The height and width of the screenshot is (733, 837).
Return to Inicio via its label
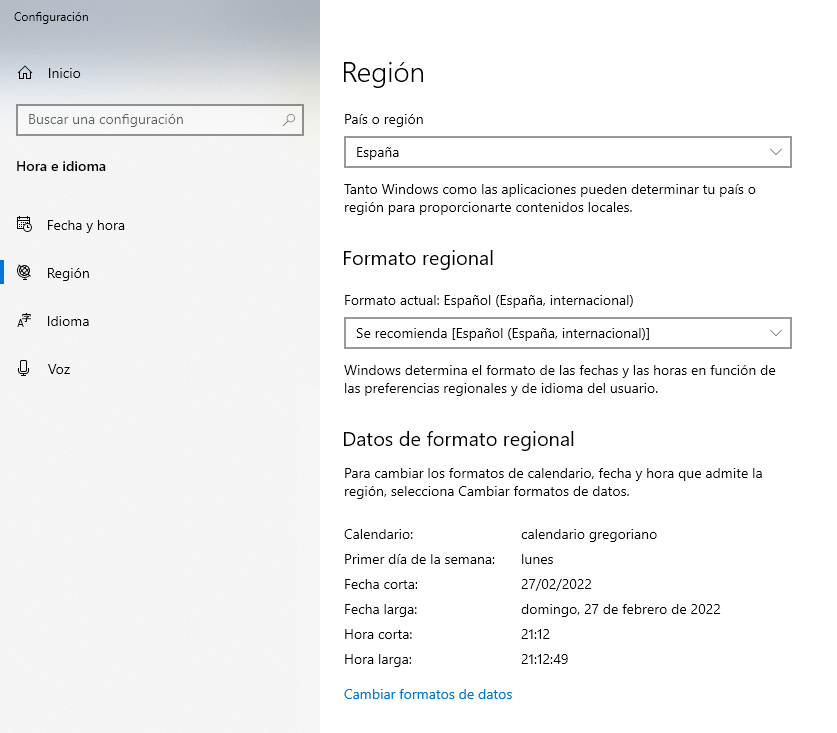[64, 73]
